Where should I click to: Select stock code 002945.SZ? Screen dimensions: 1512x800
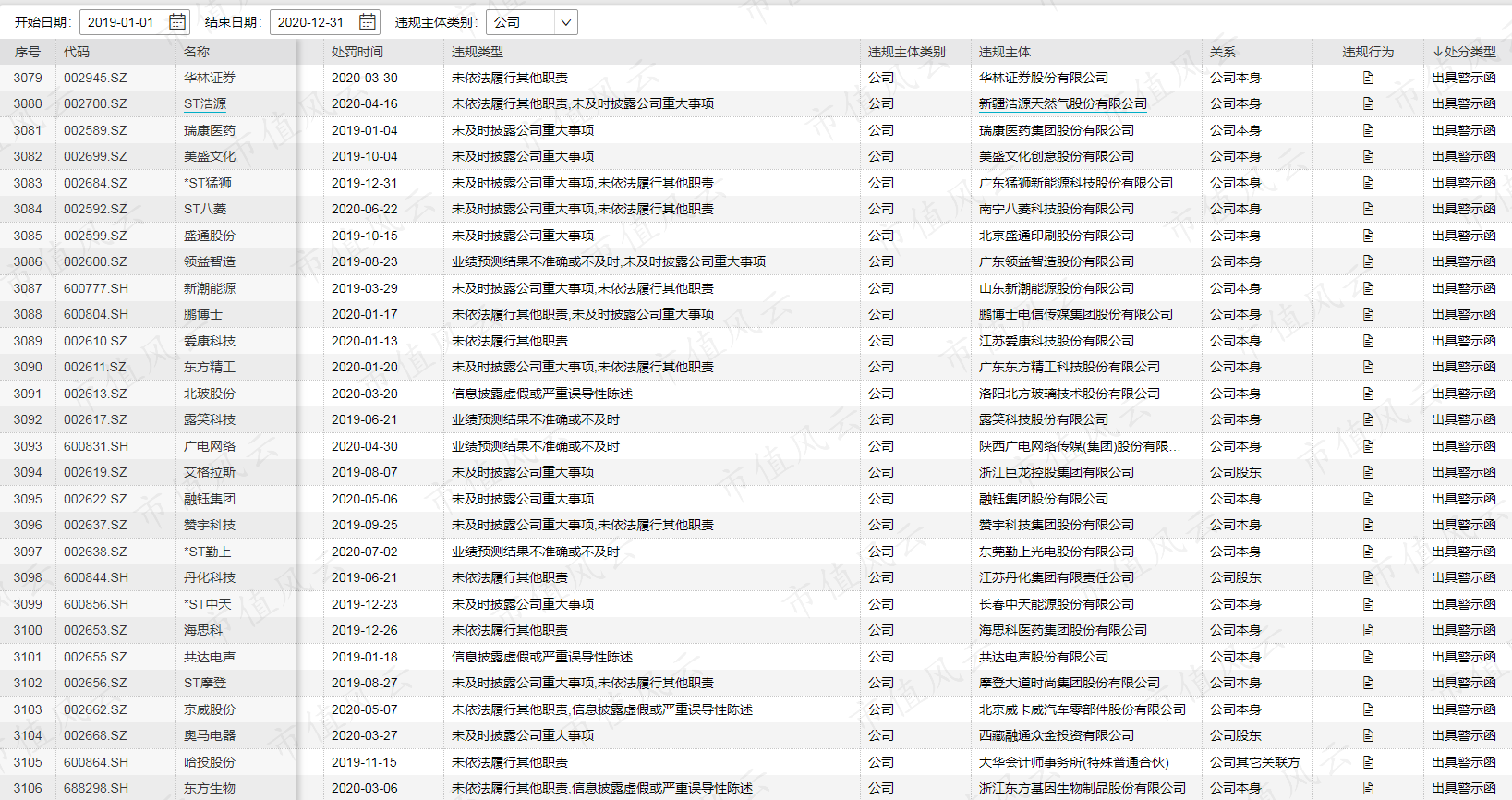(95, 78)
